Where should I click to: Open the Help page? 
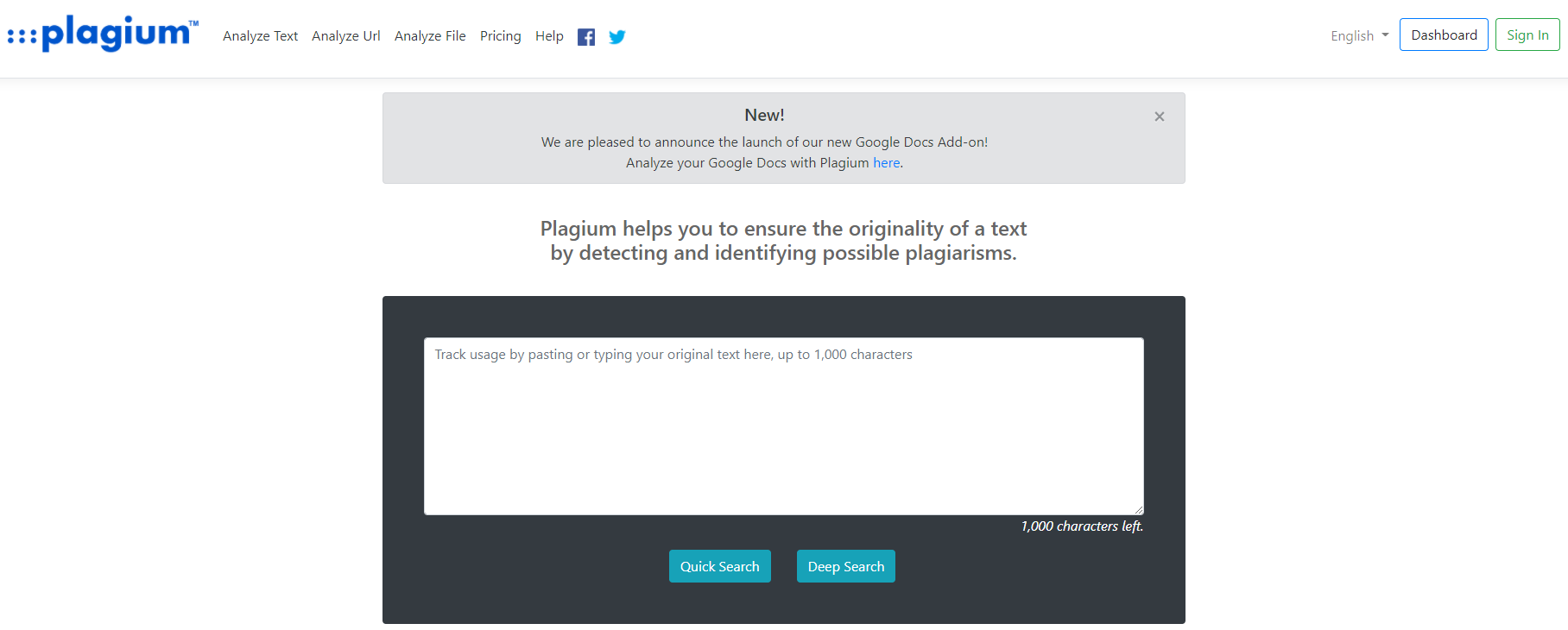pyautogui.click(x=549, y=36)
